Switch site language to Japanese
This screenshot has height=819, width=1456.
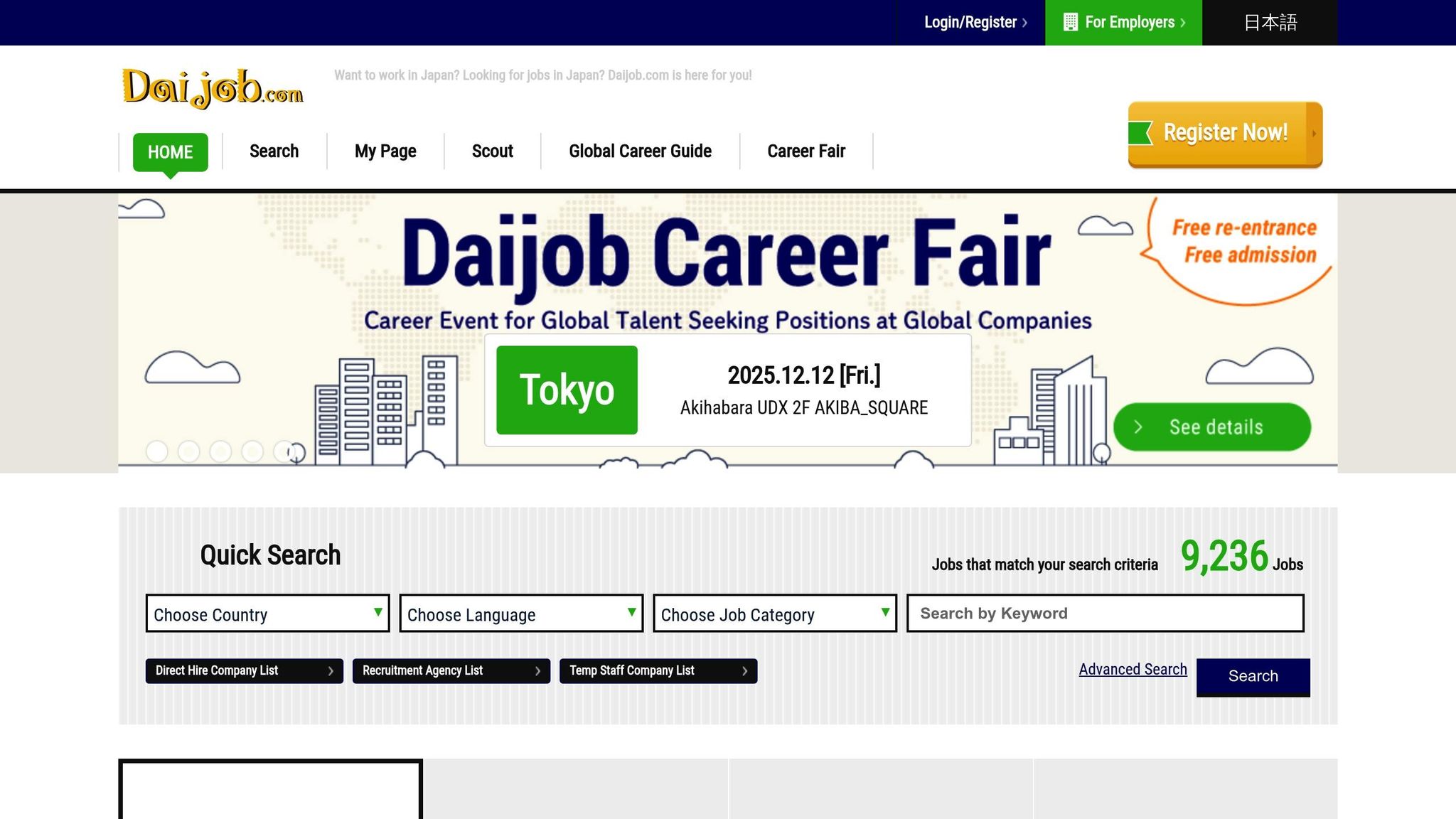pos(1271,22)
